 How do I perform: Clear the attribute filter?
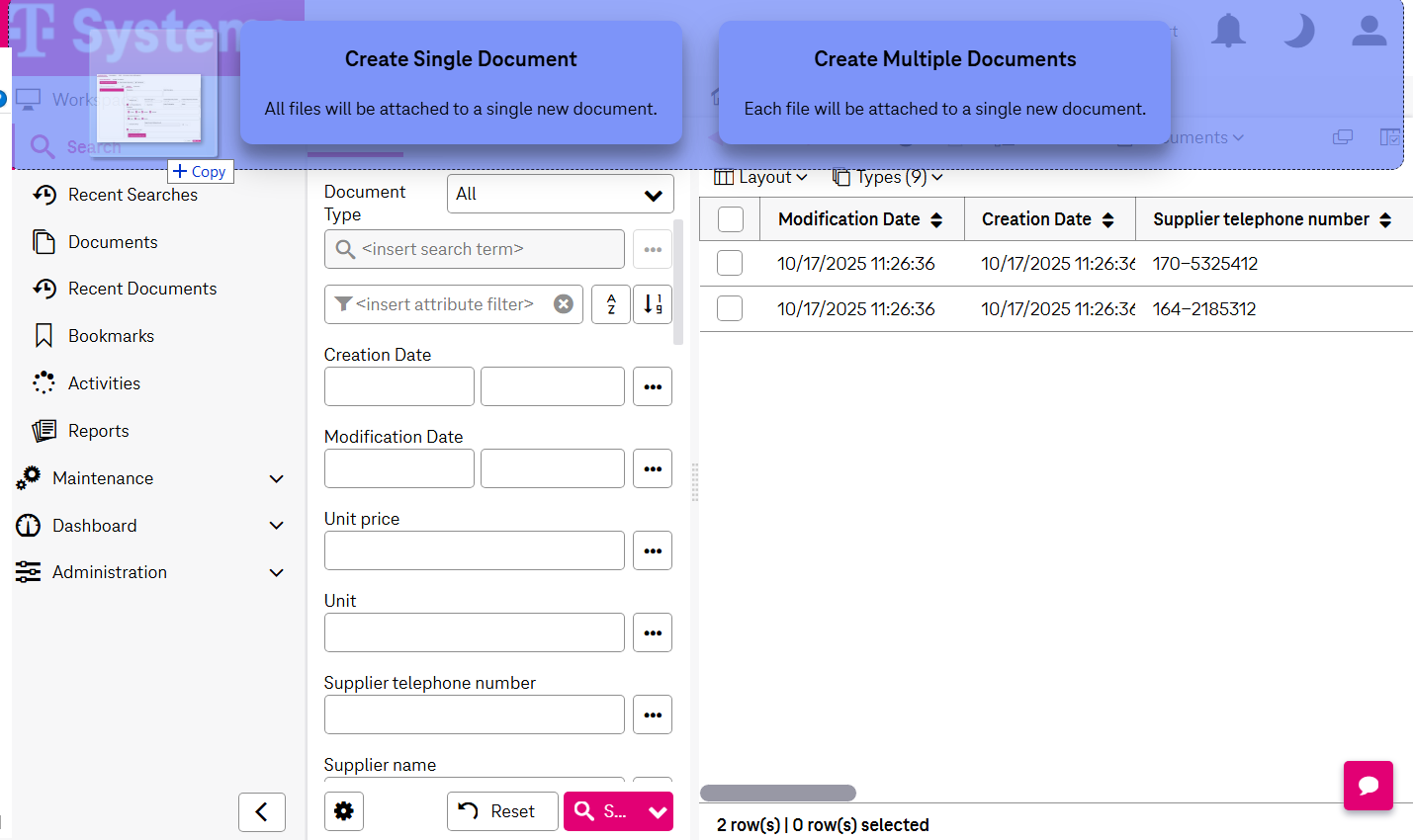coord(564,304)
